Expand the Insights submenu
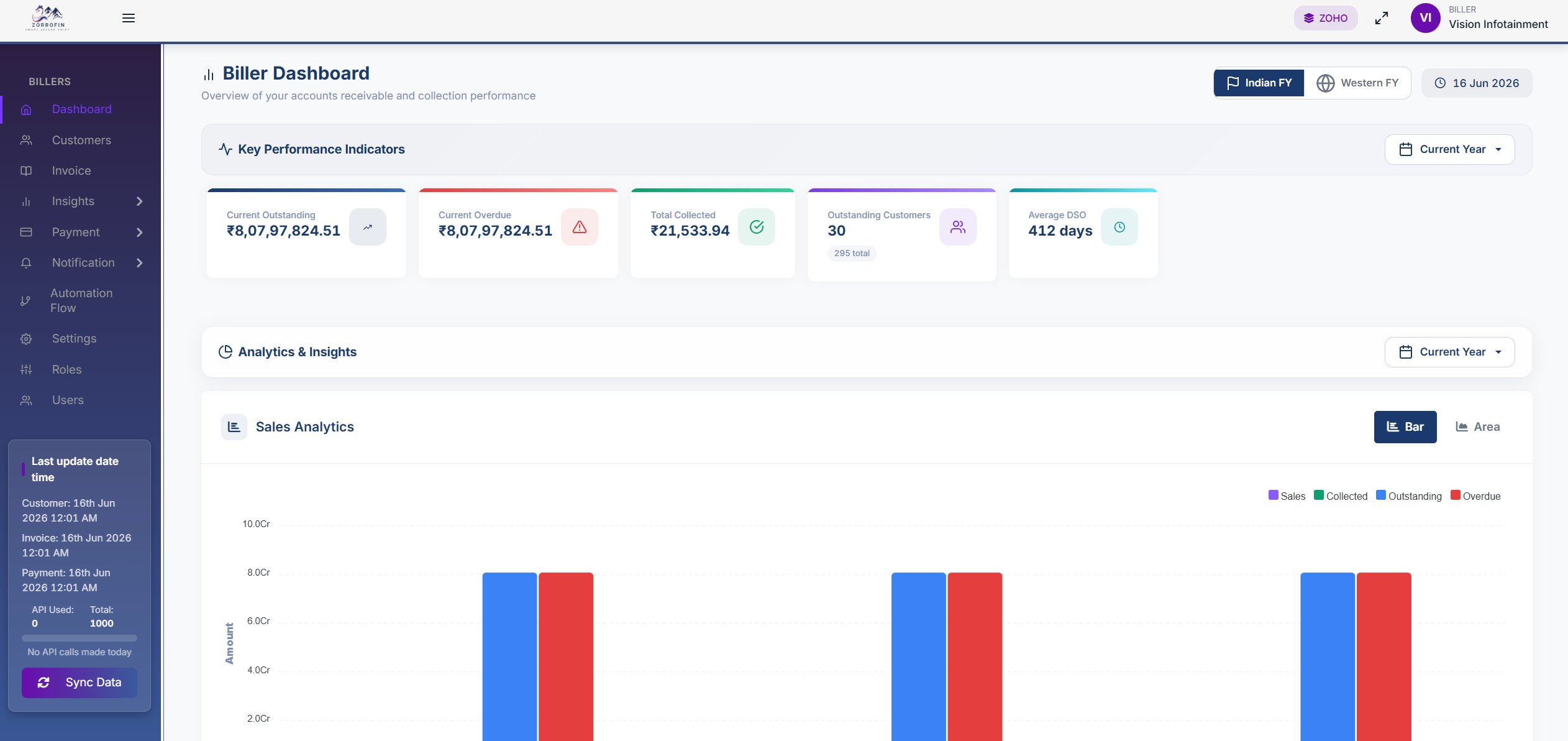 139,201
